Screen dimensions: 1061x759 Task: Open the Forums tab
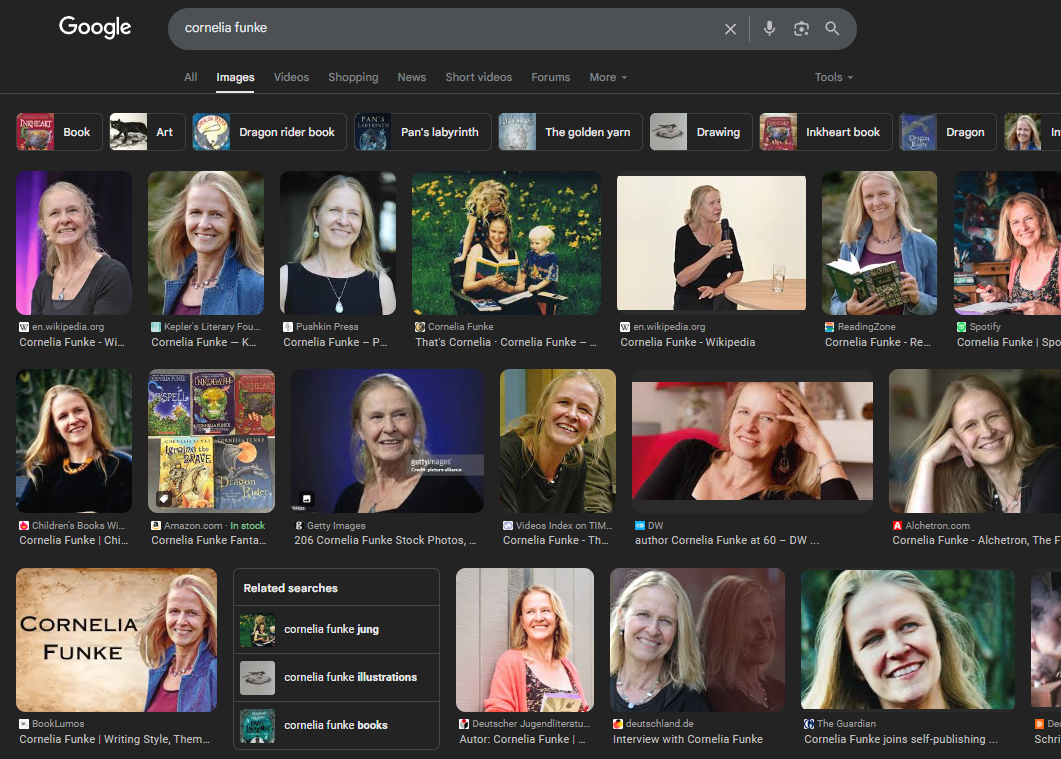(551, 77)
